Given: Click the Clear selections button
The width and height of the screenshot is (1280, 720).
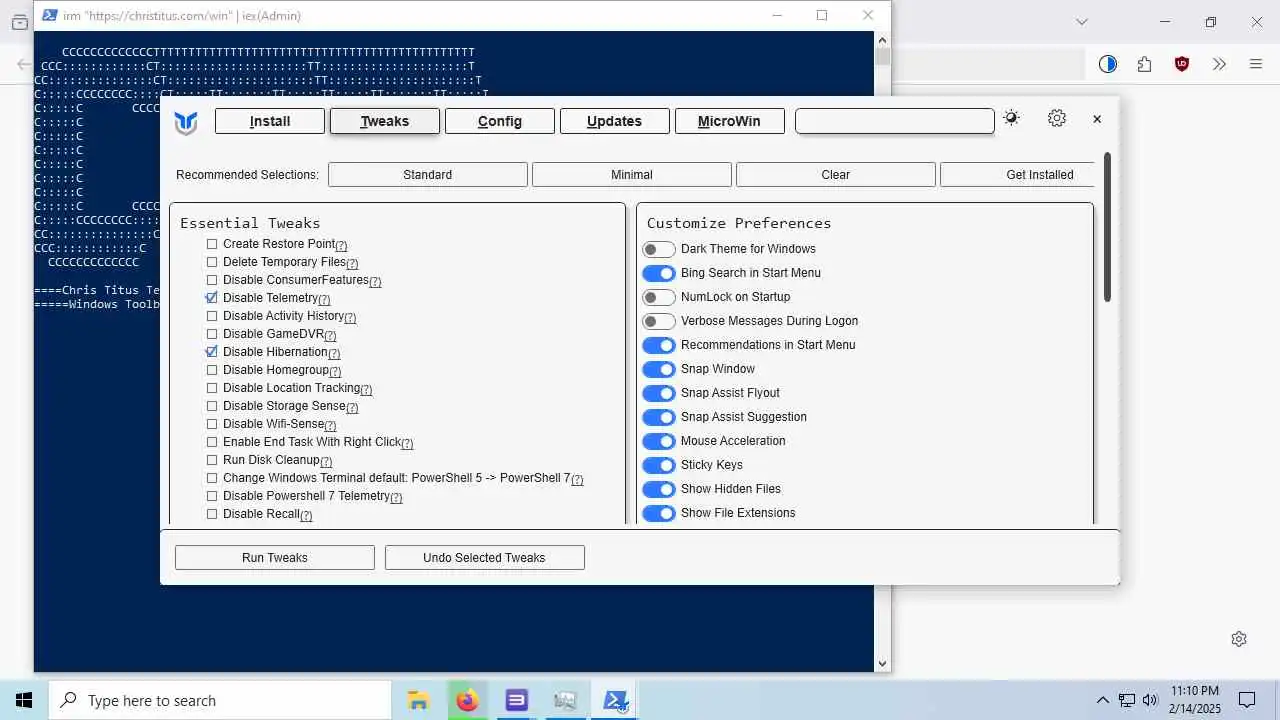Looking at the screenshot, I should pos(836,175).
